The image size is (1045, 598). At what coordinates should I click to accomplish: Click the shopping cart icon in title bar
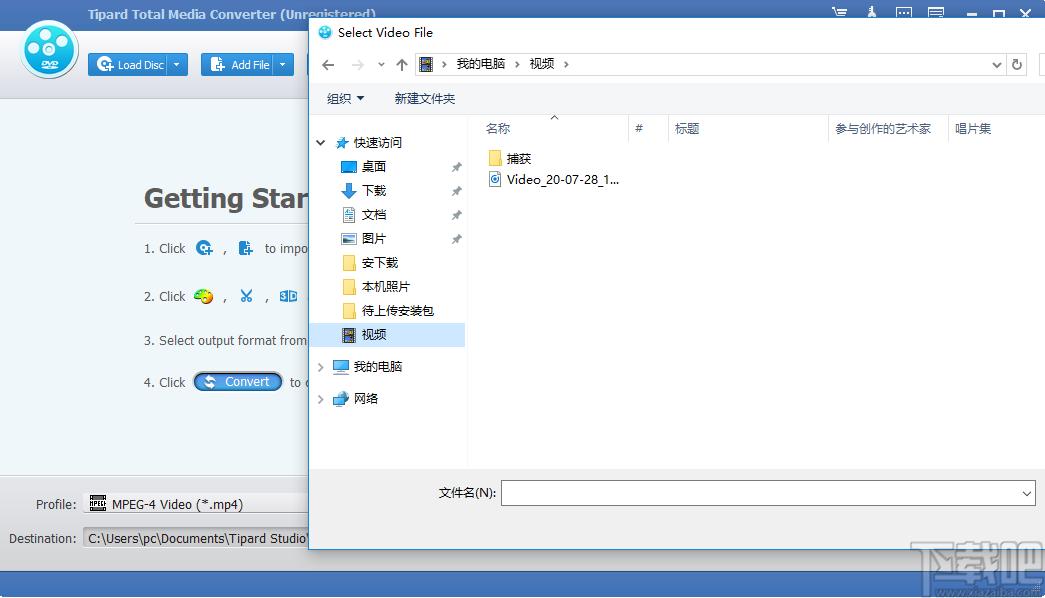(x=840, y=13)
